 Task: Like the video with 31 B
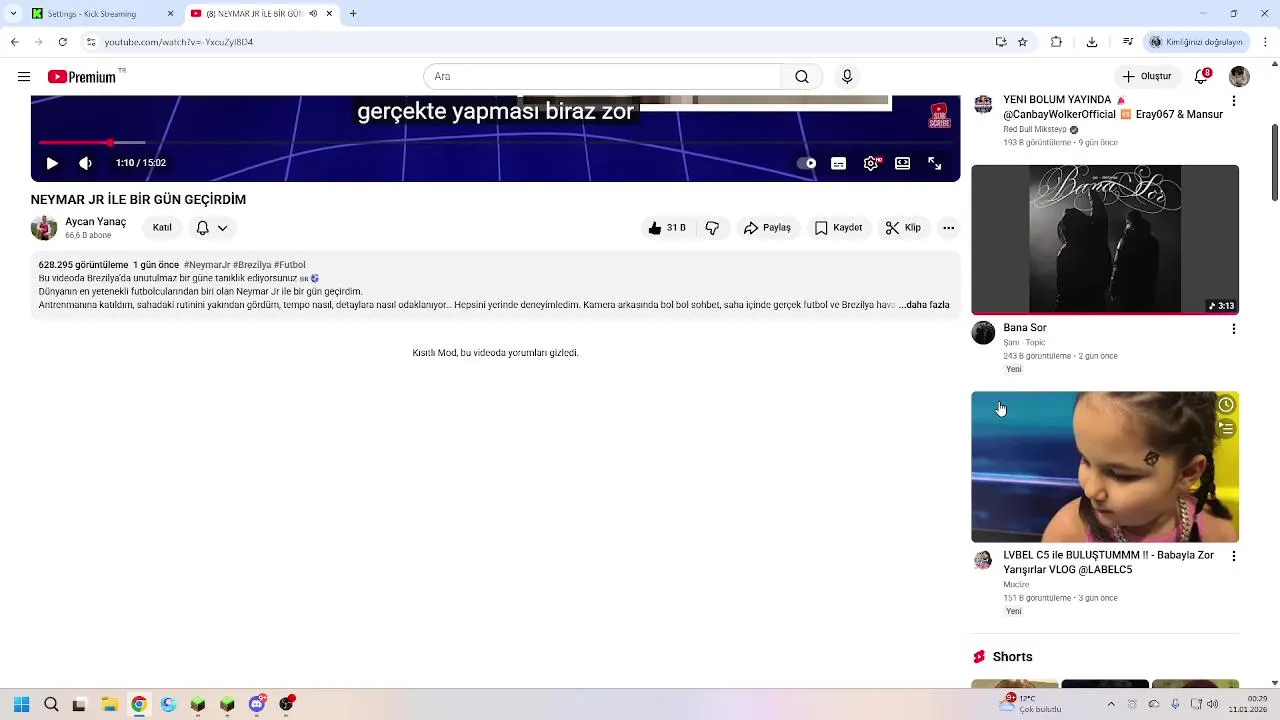[667, 228]
